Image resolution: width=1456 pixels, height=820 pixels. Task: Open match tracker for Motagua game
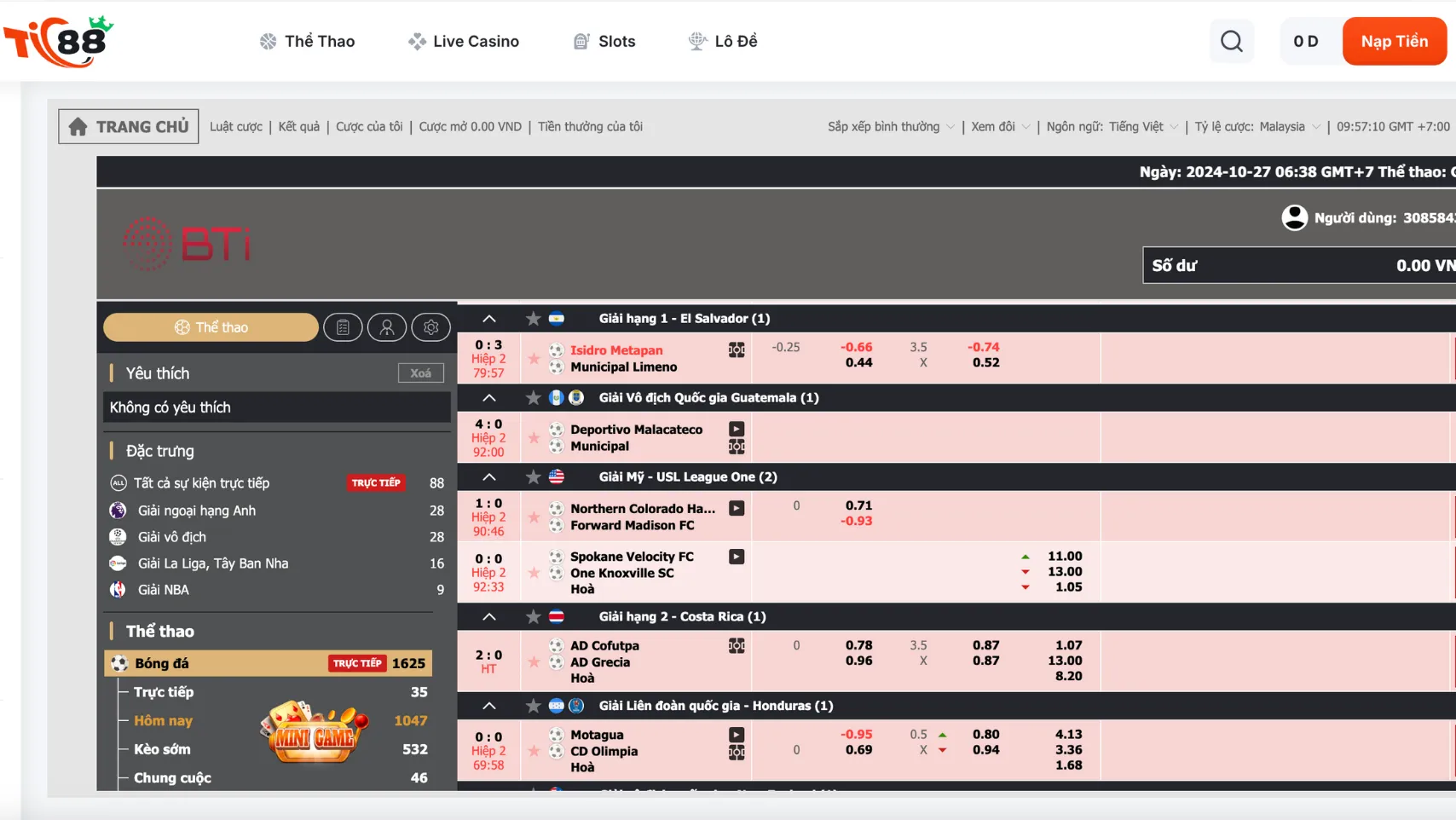(x=737, y=752)
